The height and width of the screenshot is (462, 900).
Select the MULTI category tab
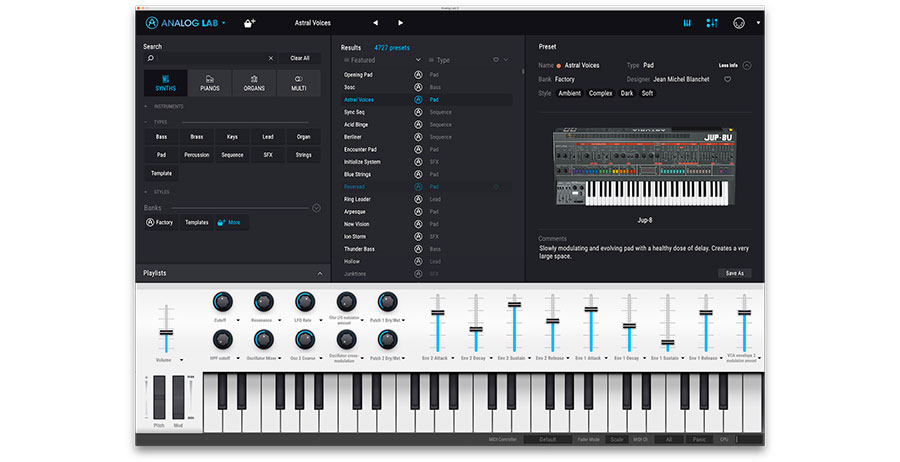click(x=298, y=83)
